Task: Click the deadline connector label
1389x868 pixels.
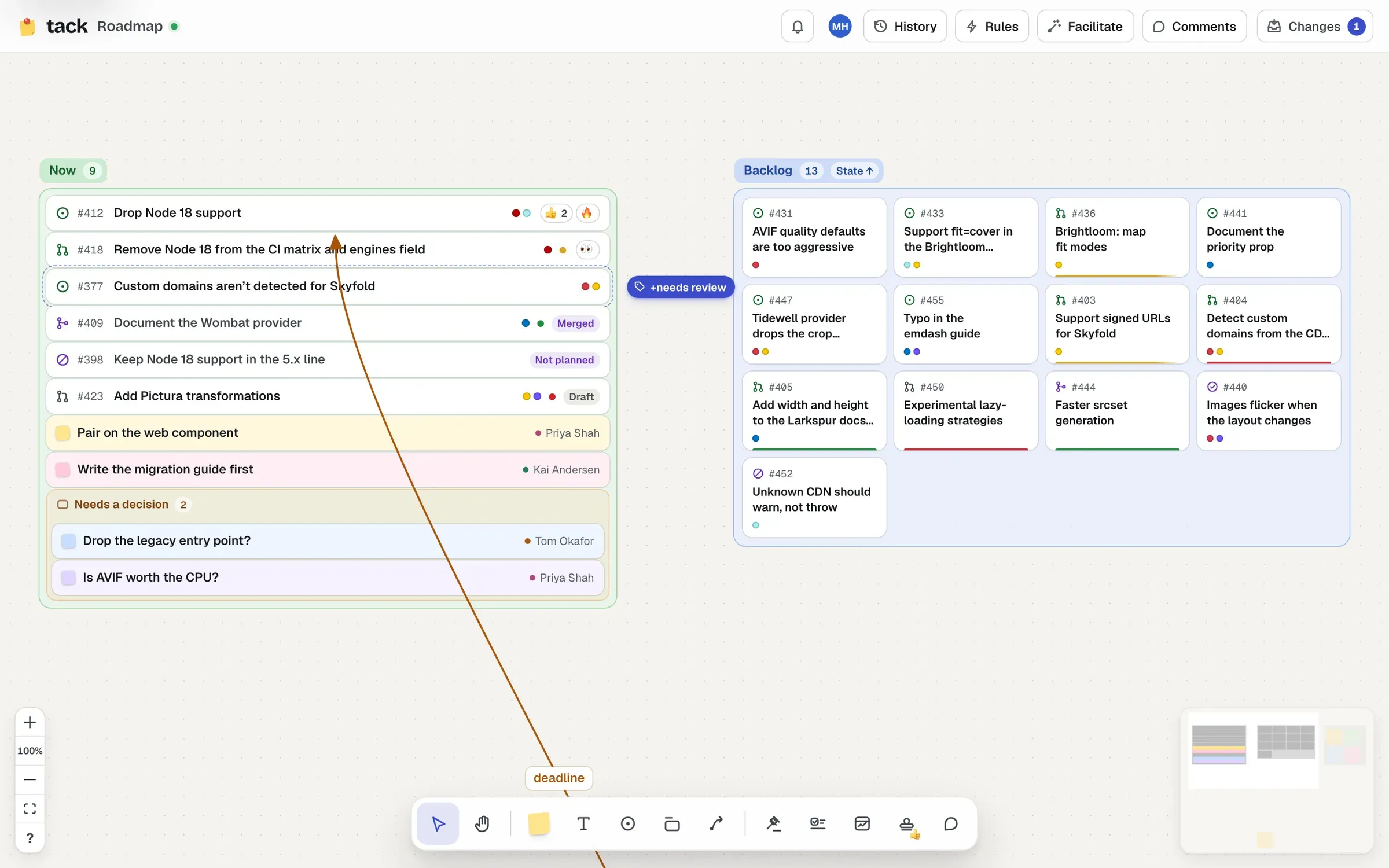Action: coord(558,778)
